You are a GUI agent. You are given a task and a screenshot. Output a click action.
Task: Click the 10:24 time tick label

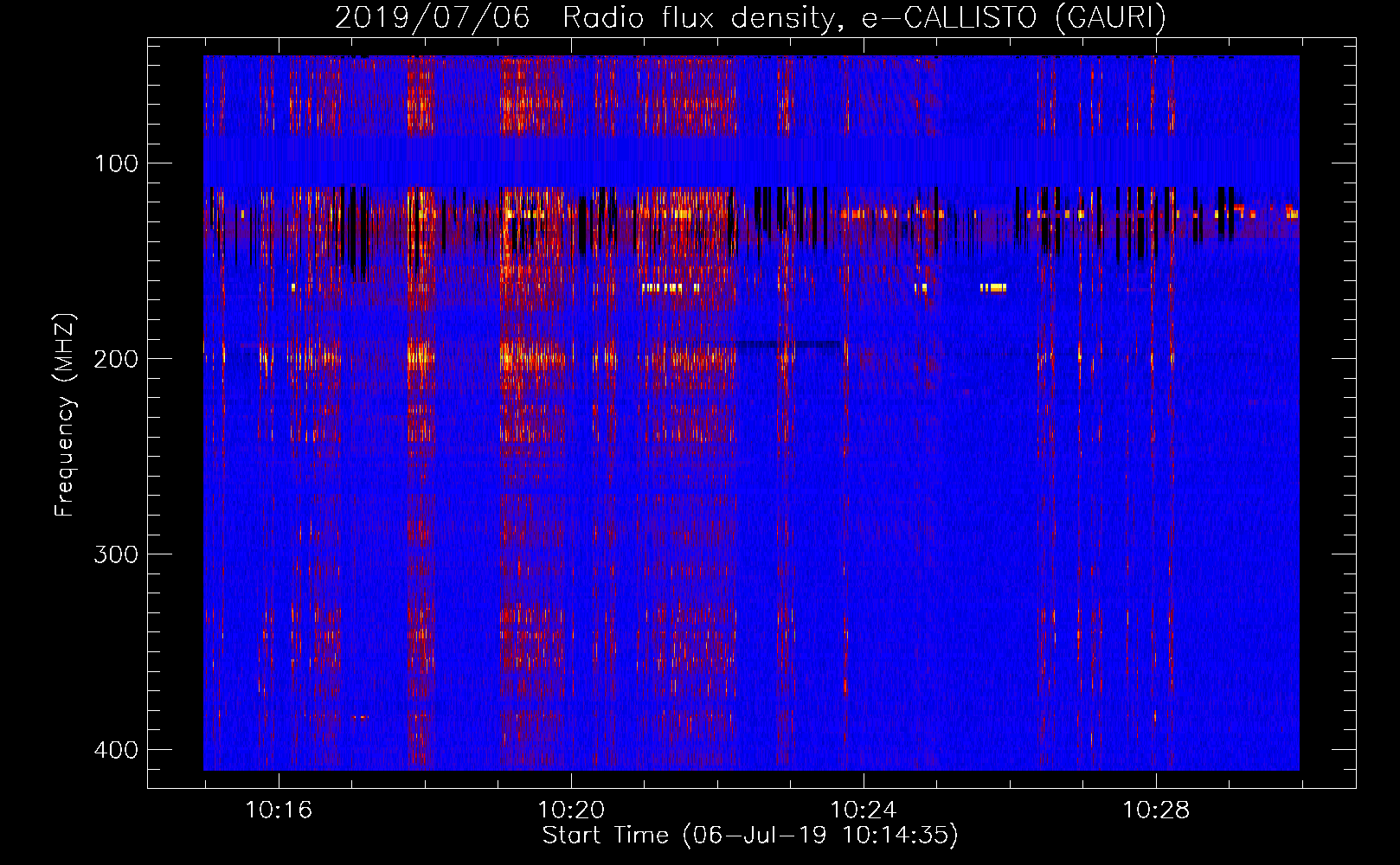(864, 811)
